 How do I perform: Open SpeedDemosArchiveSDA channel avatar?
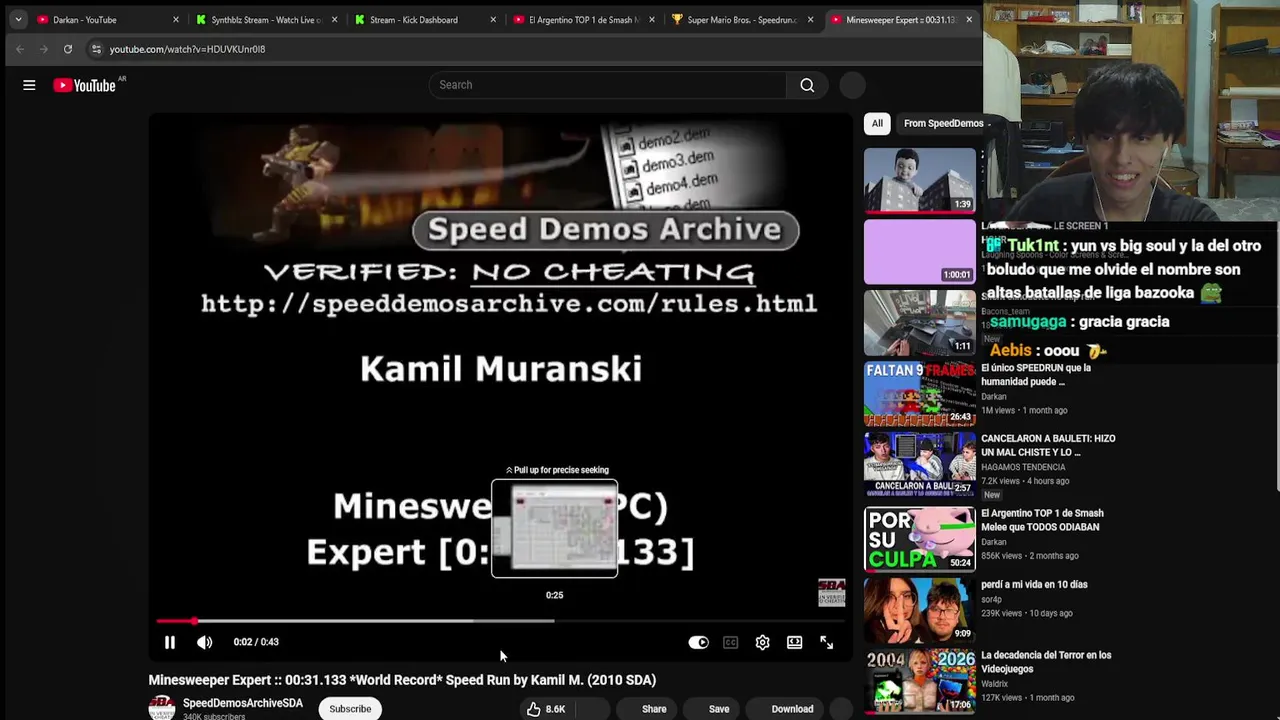tap(162, 708)
